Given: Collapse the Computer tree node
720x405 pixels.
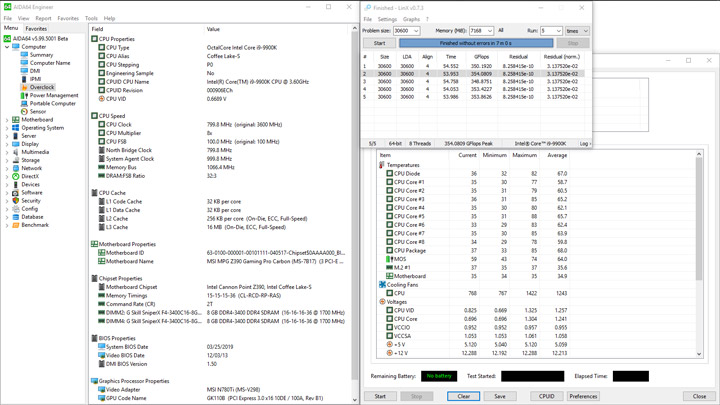Looking at the screenshot, I should (7, 47).
